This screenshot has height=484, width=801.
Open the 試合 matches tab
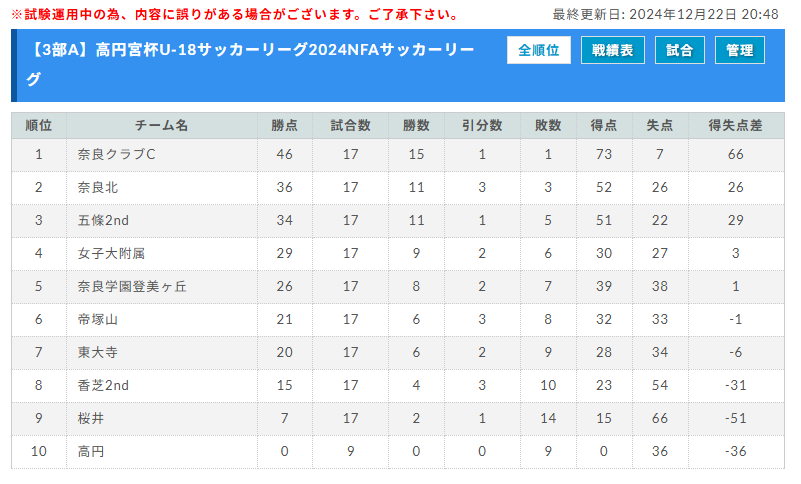point(680,50)
